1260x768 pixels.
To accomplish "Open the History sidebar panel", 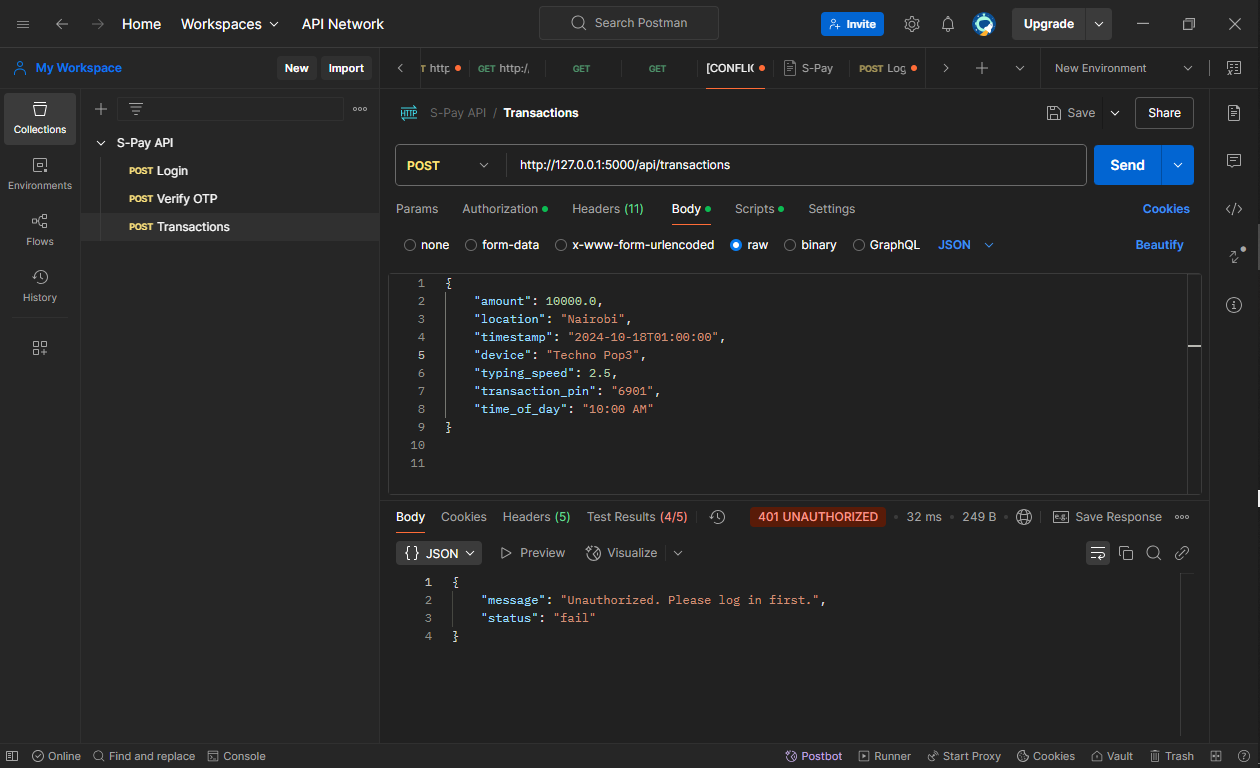I will 40,286.
